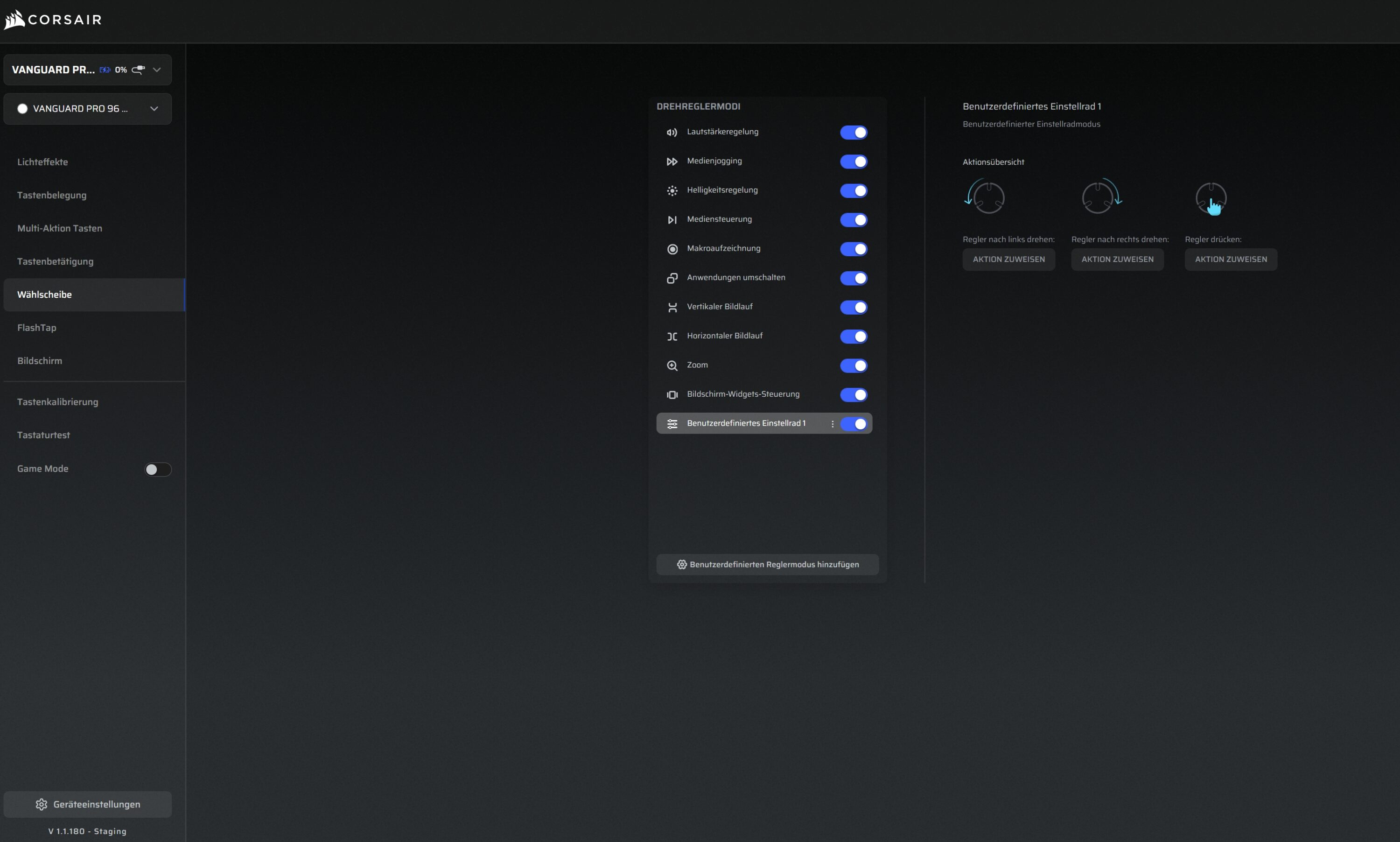This screenshot has height=842, width=1400.
Task: Click the Medienjogging fast-forward icon
Action: [672, 161]
